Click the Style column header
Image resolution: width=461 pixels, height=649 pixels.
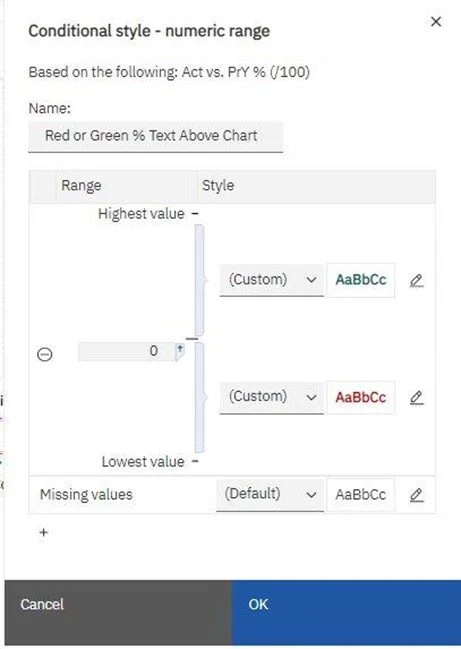(218, 185)
